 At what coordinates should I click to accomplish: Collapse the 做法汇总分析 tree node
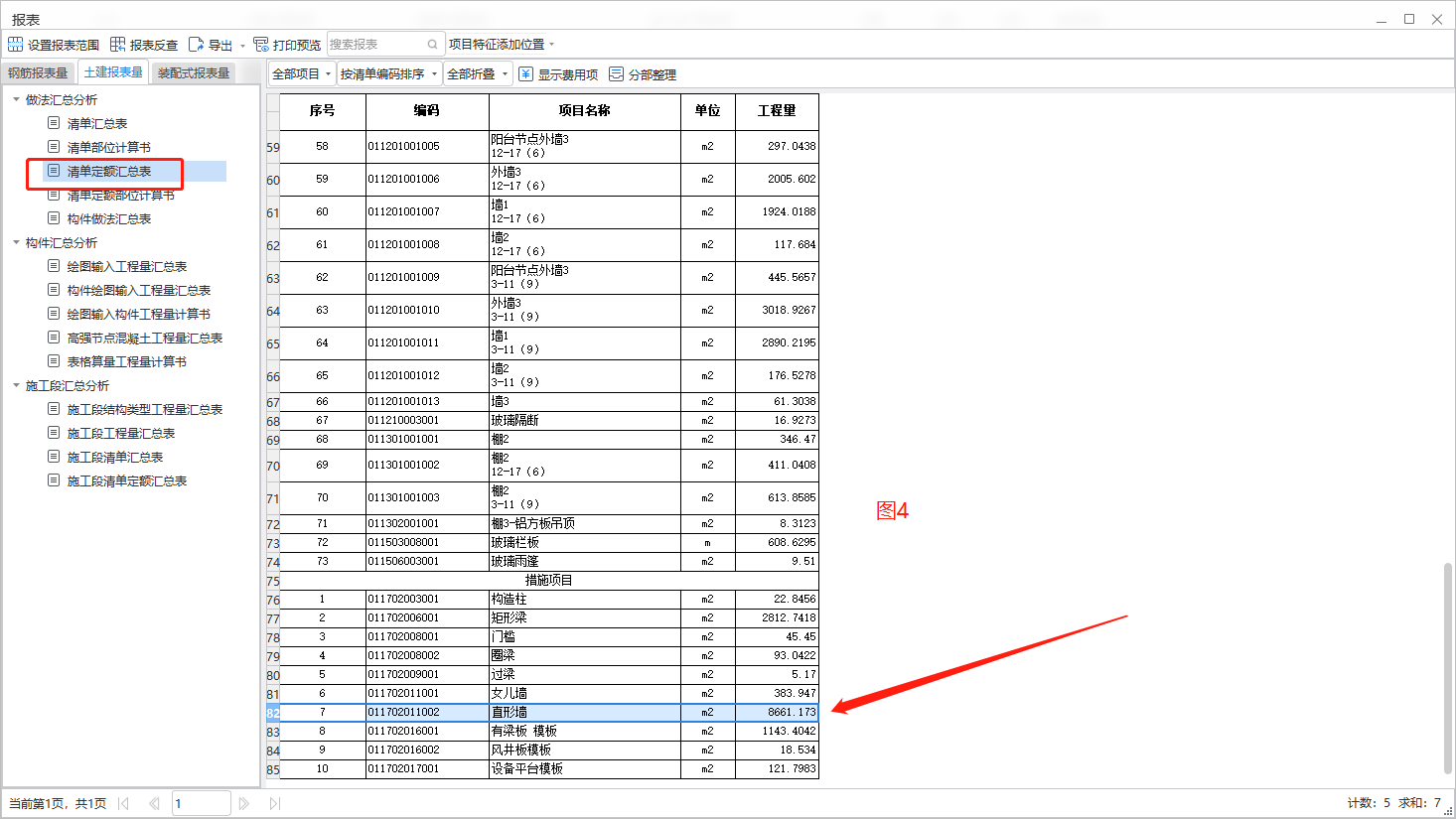tap(16, 99)
